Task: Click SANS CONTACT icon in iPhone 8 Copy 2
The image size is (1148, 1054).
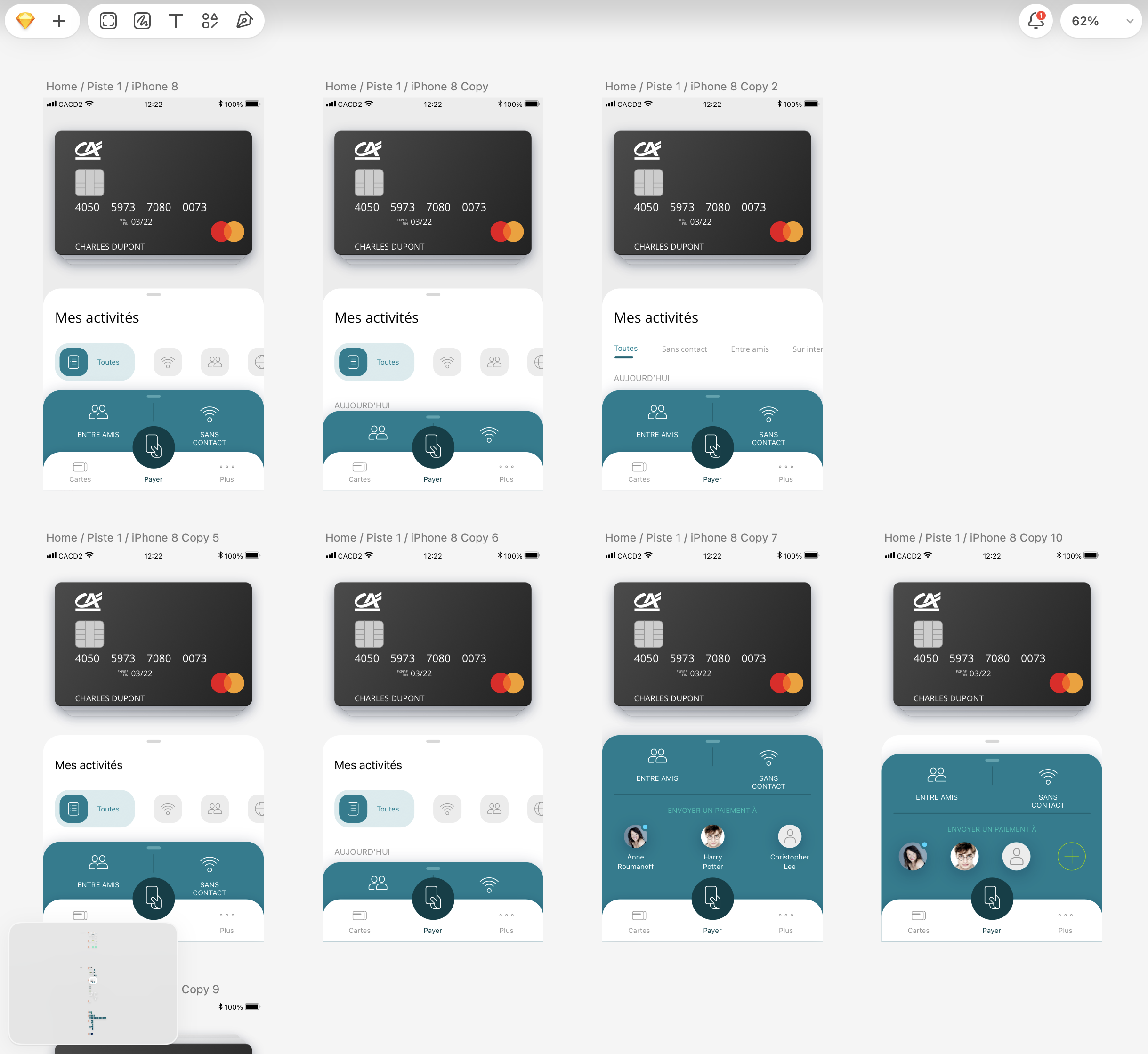Action: [x=768, y=413]
